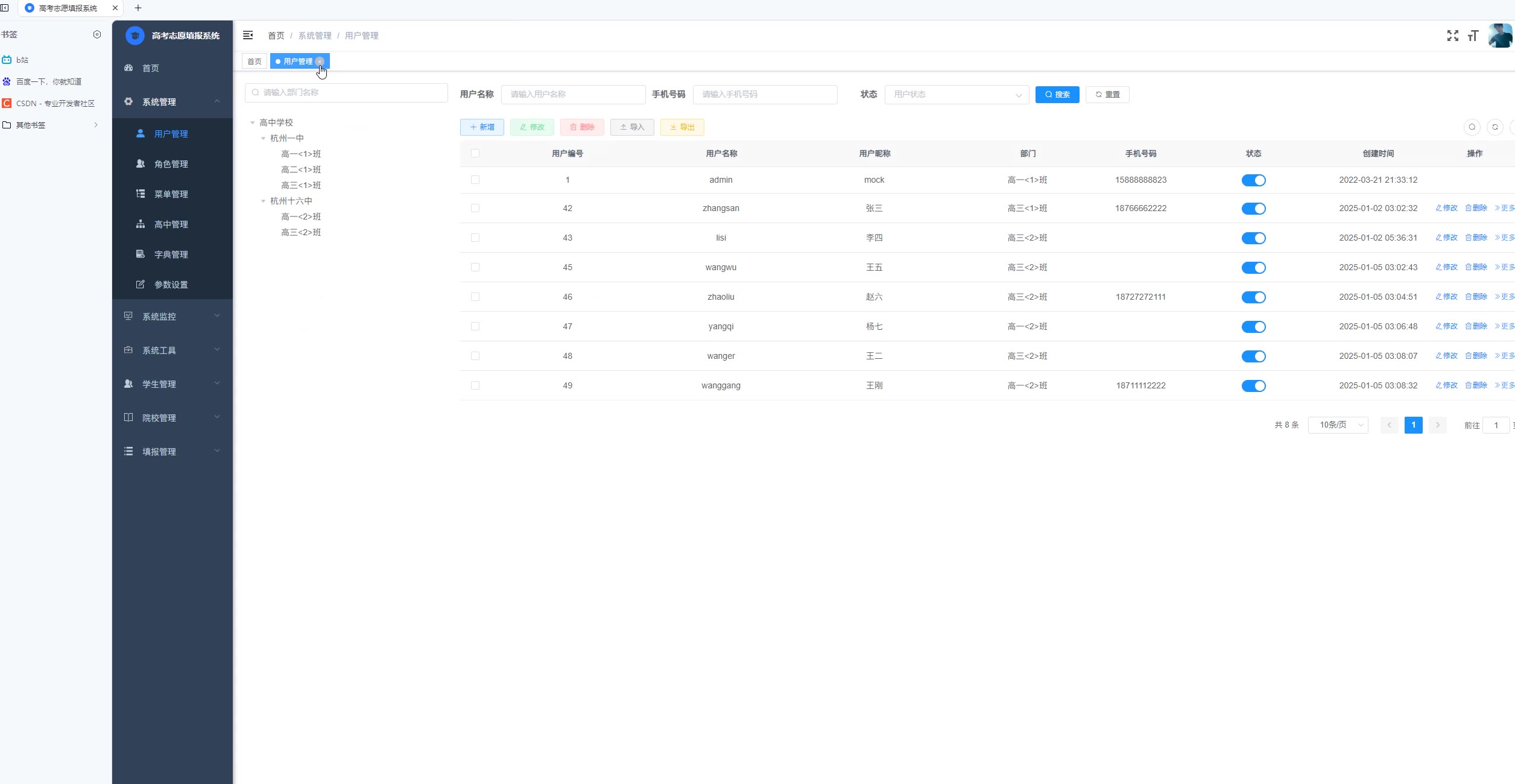Screen dimensions: 1515x784
Task: Check the admin row checkbox
Action: [475, 180]
